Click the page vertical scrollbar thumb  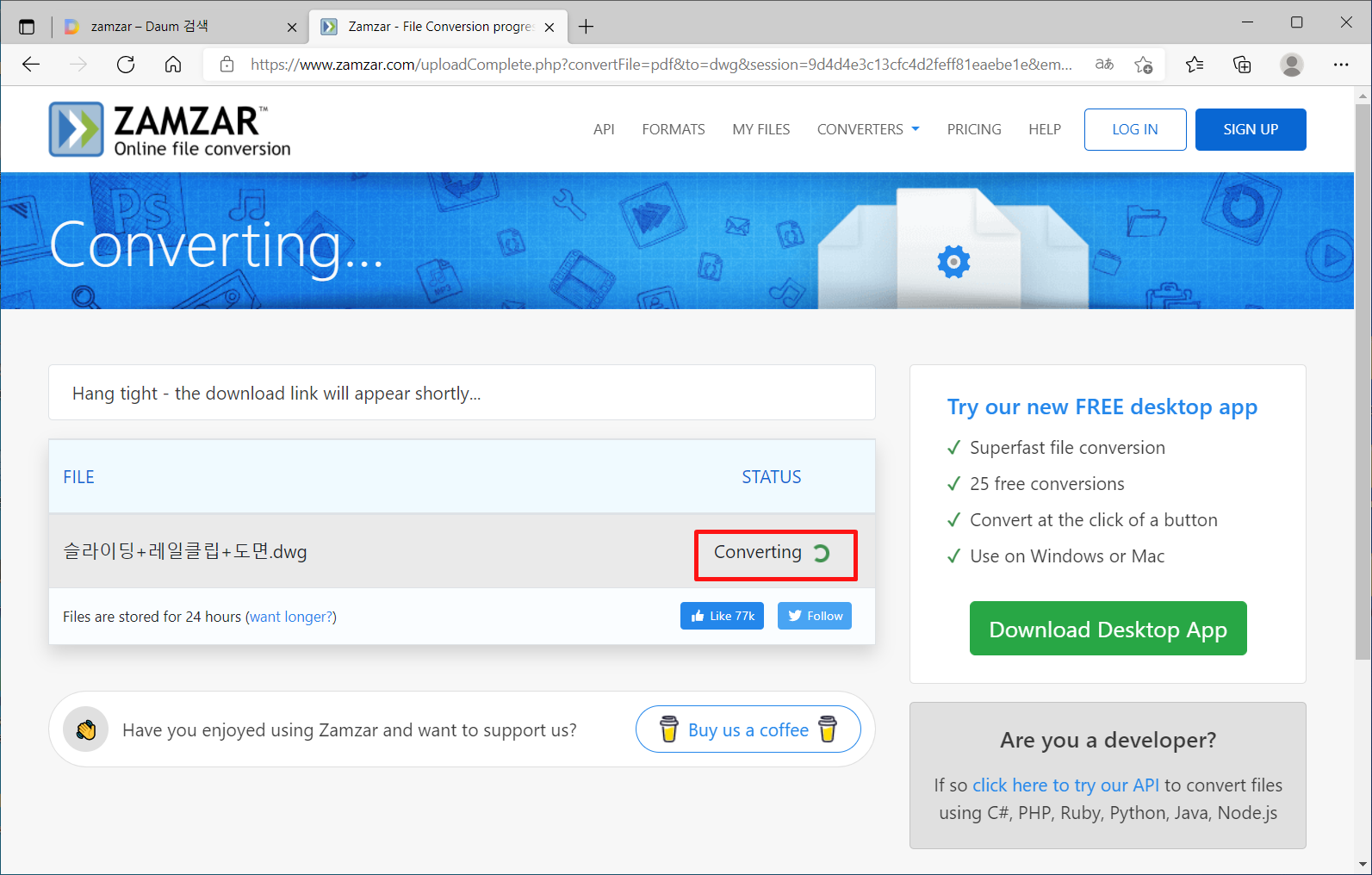pos(1363,382)
